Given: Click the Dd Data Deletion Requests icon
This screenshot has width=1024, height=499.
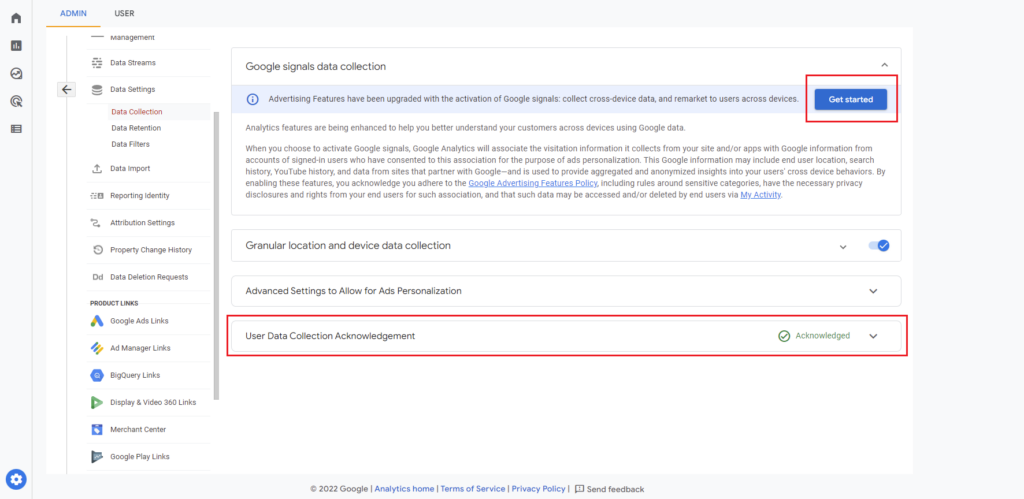Looking at the screenshot, I should (x=97, y=277).
